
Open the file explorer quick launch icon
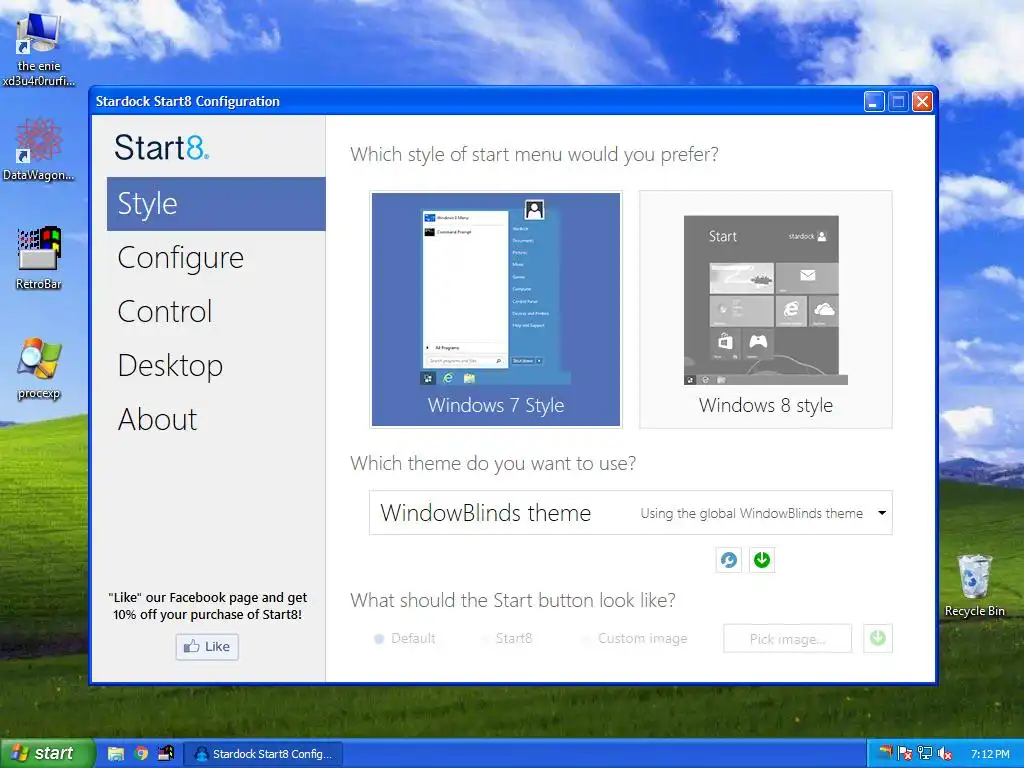coord(116,753)
